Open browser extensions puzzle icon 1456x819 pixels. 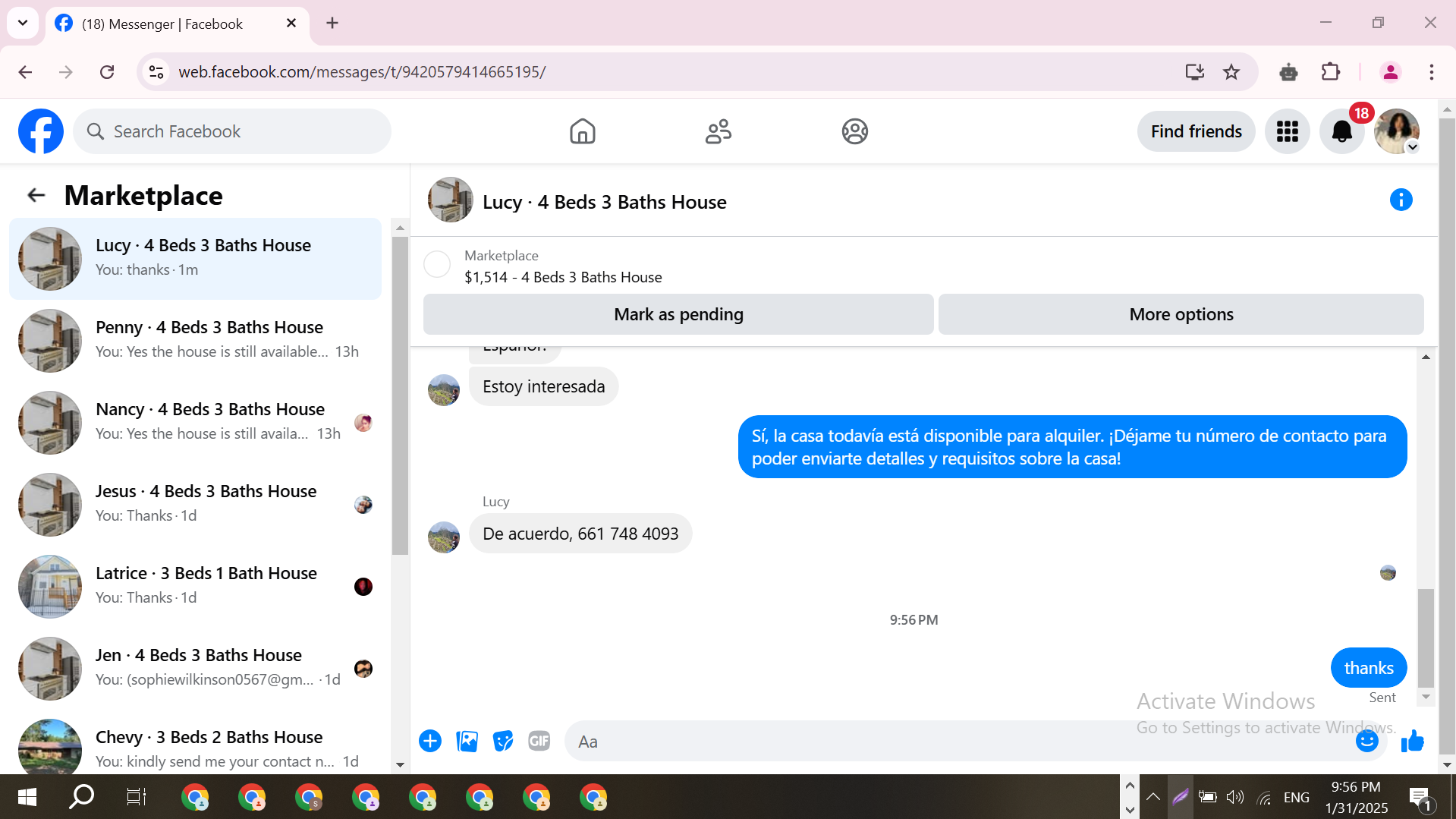[x=1331, y=72]
